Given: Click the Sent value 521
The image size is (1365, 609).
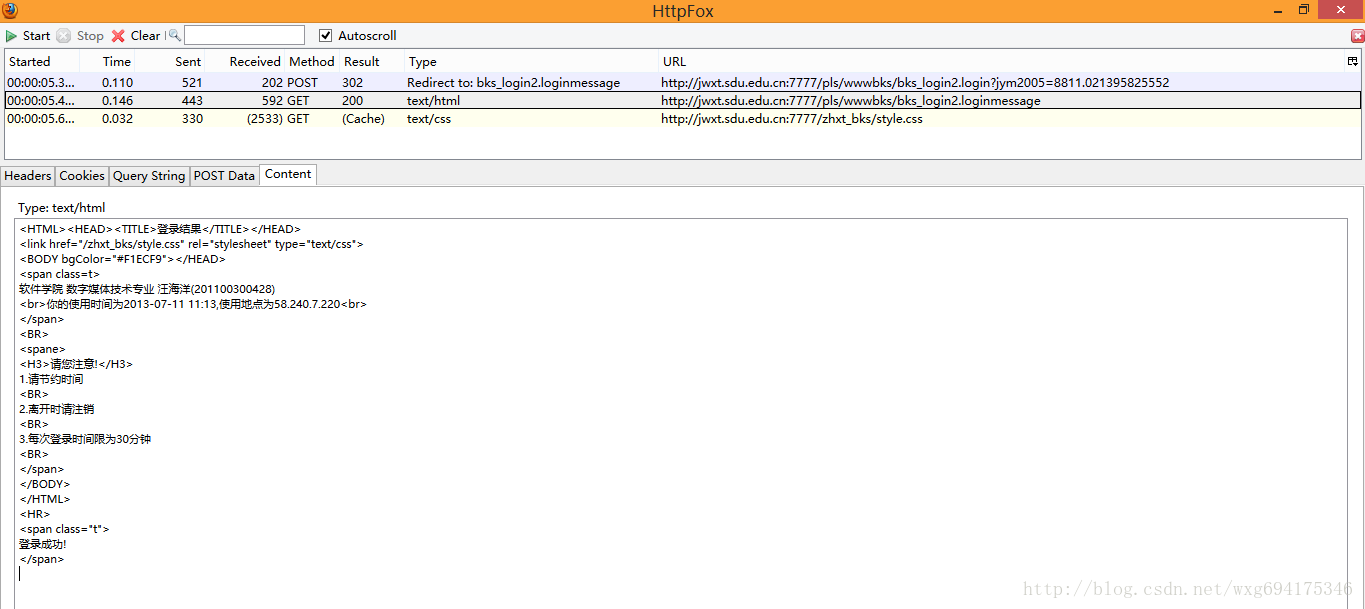Looking at the screenshot, I should pos(192,83).
